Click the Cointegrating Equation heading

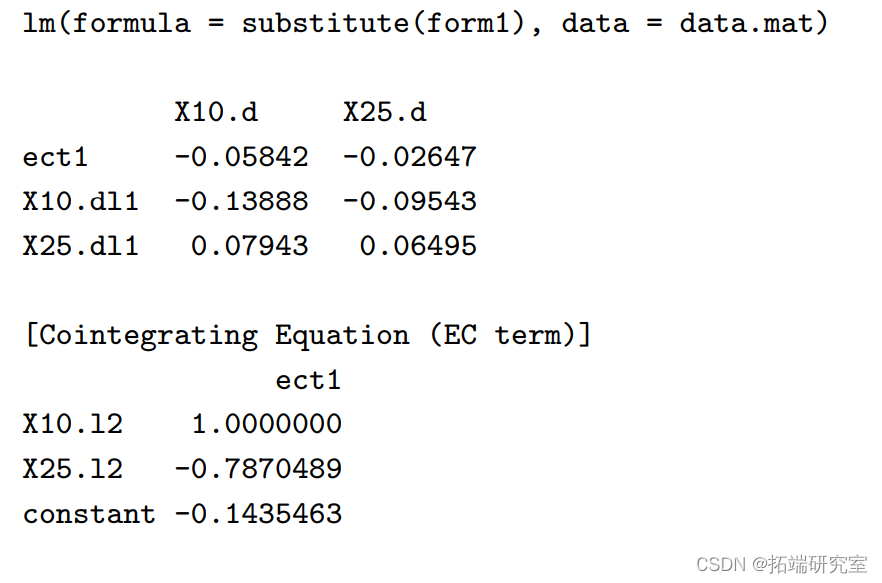click(x=308, y=336)
